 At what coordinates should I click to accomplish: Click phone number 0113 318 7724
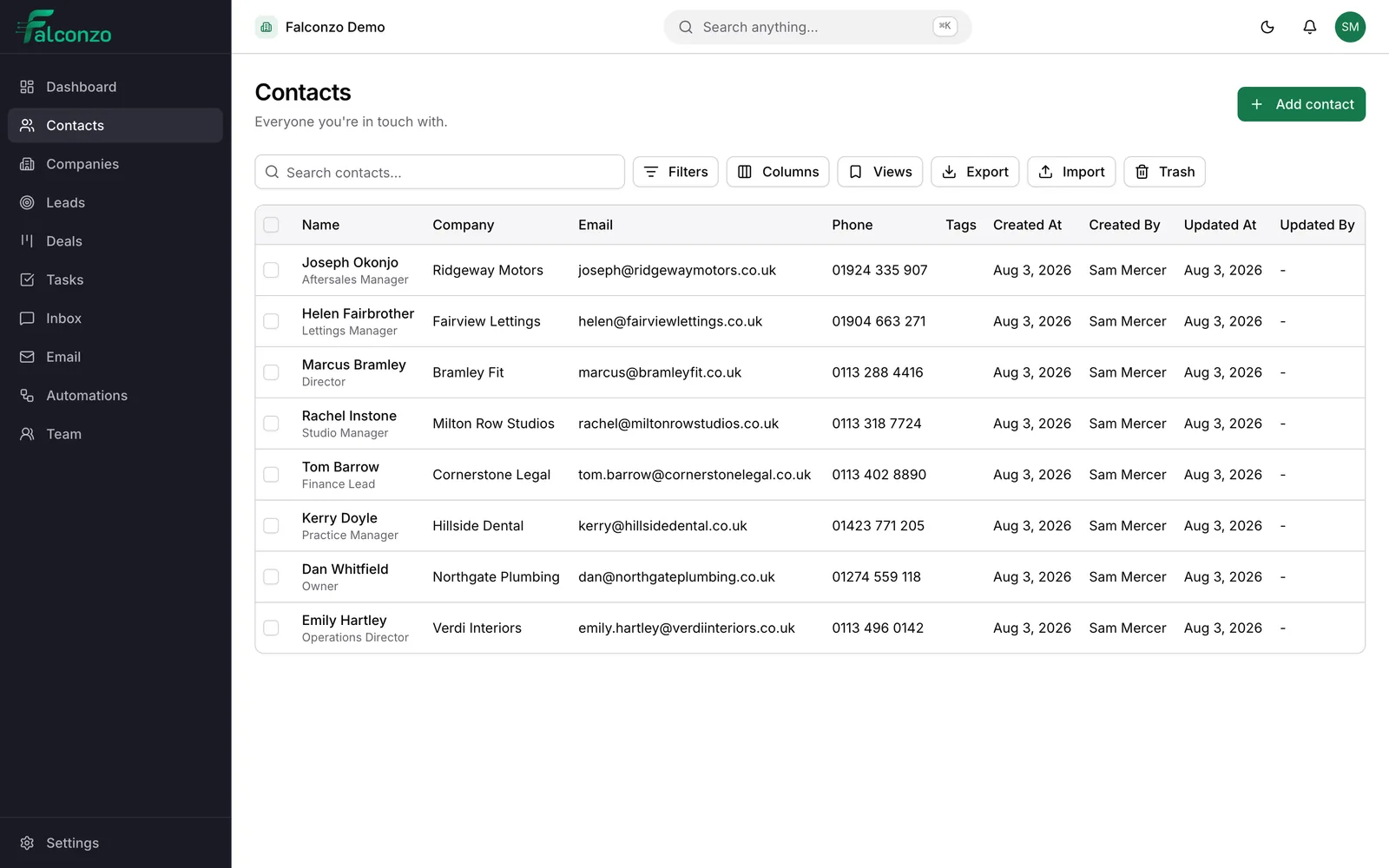[x=877, y=424]
